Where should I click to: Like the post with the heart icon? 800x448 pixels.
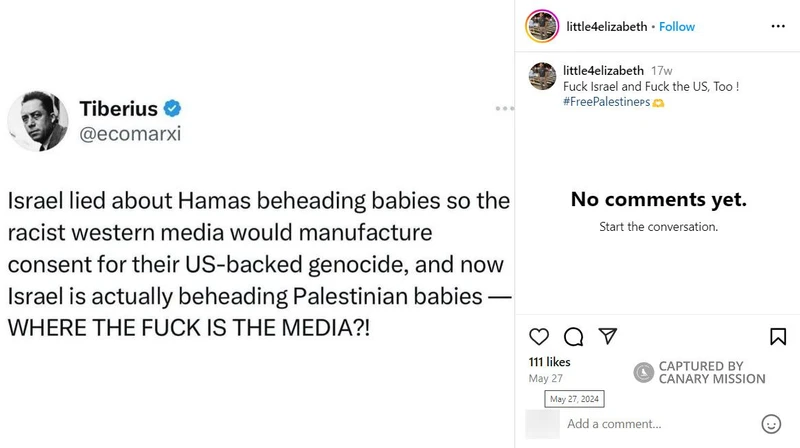[538, 336]
